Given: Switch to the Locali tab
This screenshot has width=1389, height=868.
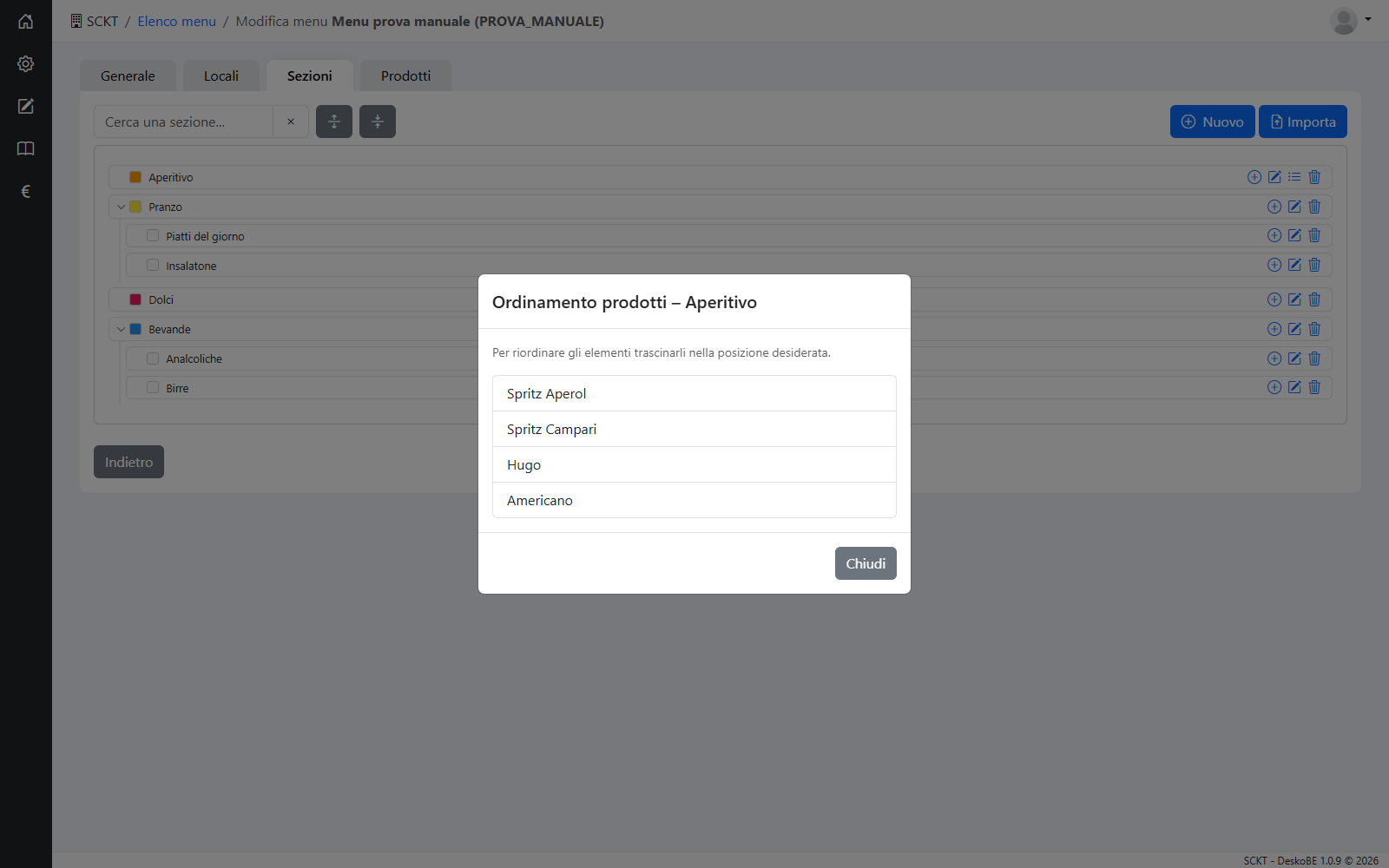Looking at the screenshot, I should pos(221,76).
